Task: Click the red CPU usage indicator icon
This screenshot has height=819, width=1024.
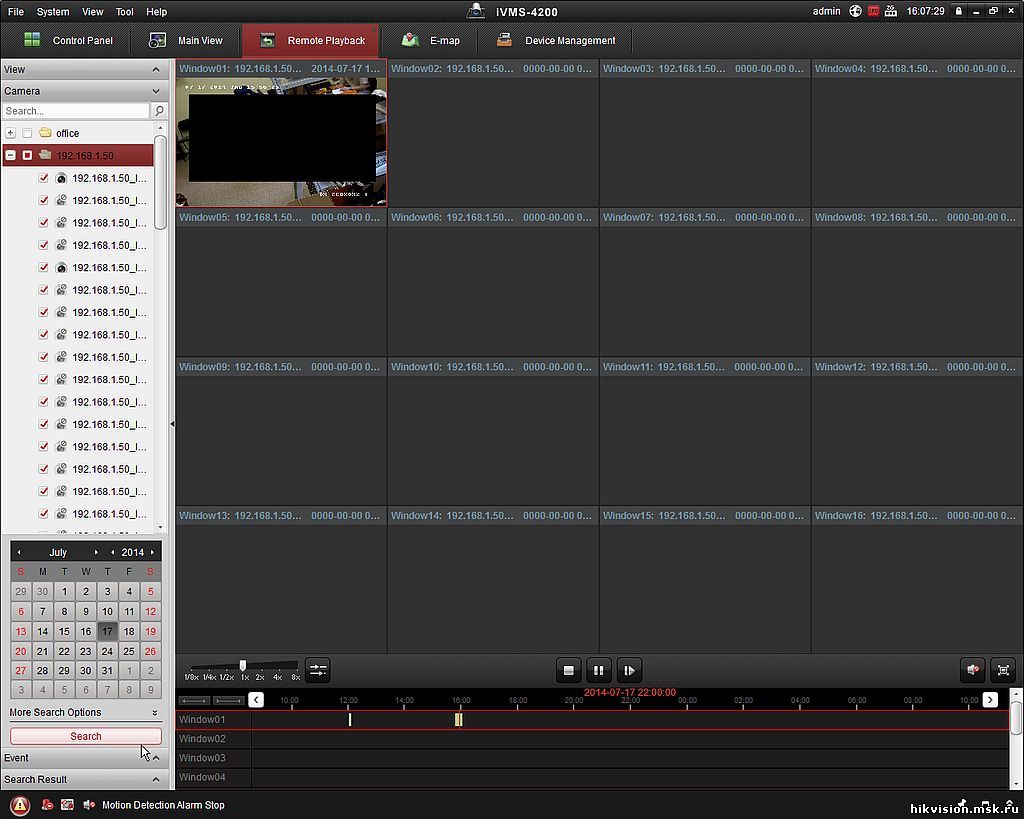Action: tap(873, 11)
